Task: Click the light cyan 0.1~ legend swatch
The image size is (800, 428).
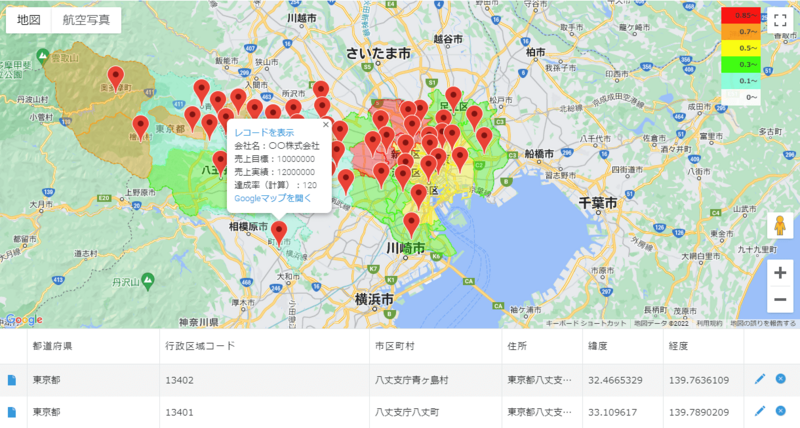Action: coord(740,81)
